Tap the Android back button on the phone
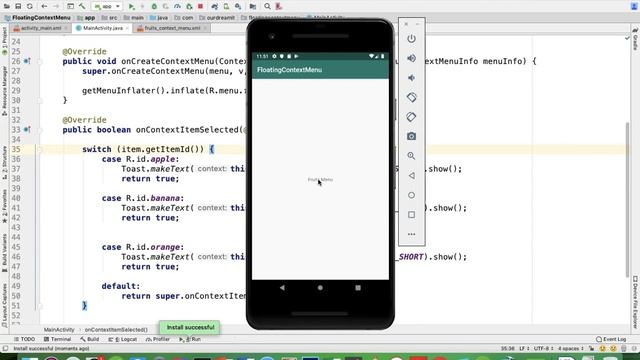640x360 pixels. tap(282, 288)
